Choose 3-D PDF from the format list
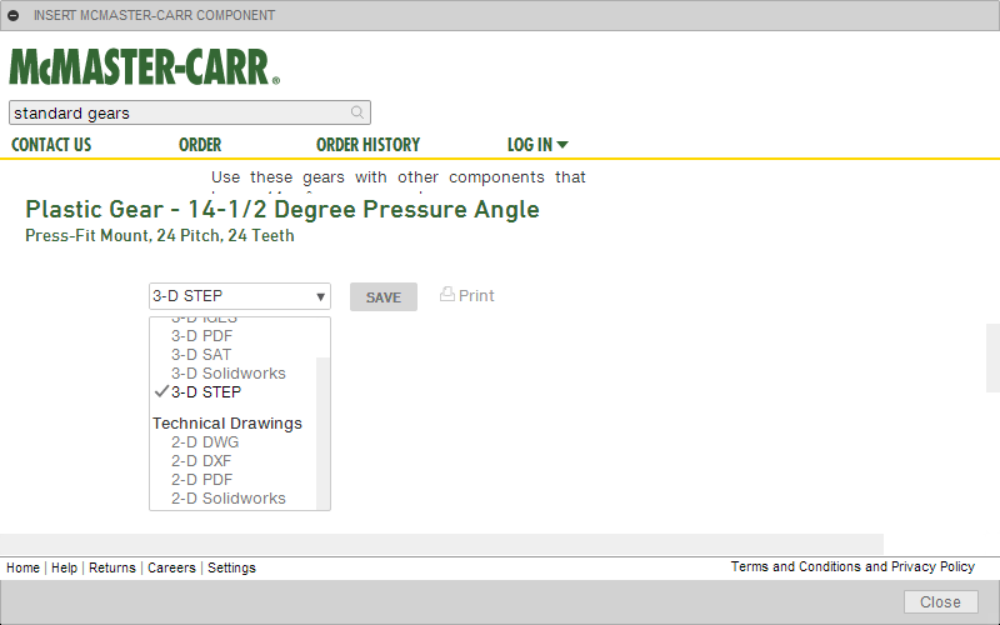Screen dimensions: 1000x625 202,336
